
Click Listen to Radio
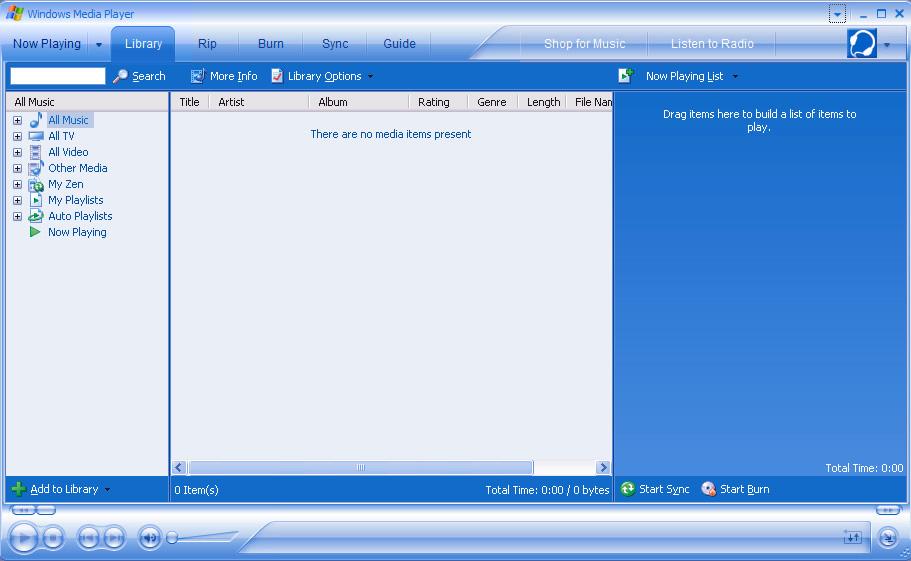(x=712, y=44)
